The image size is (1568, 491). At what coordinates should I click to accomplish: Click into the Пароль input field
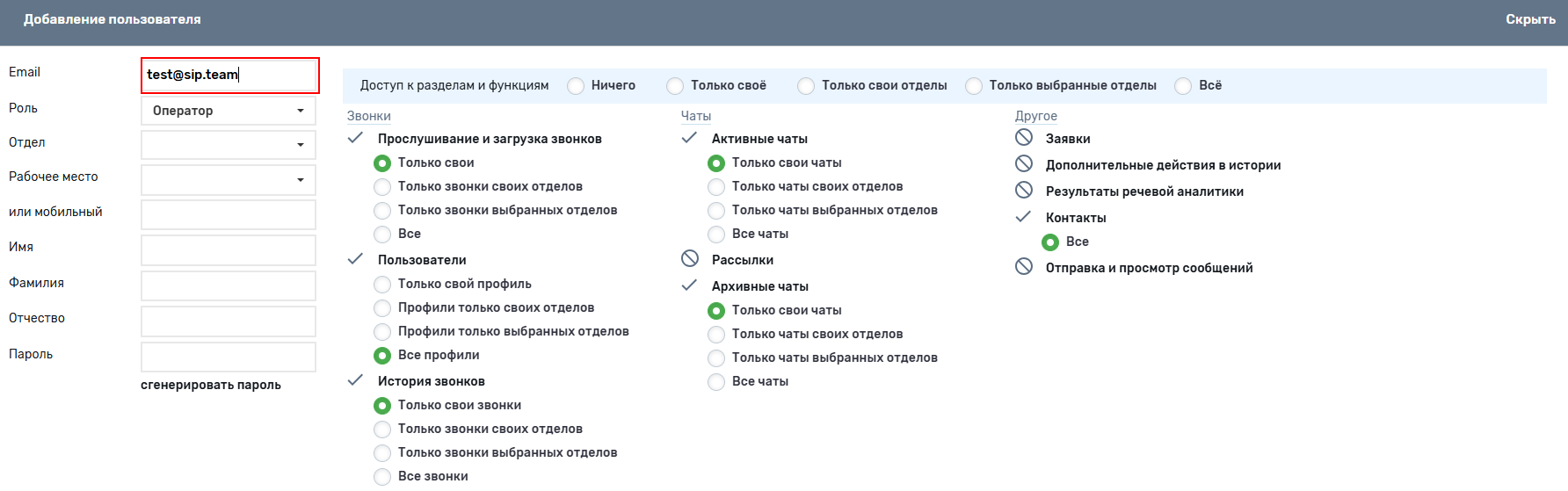(229, 357)
